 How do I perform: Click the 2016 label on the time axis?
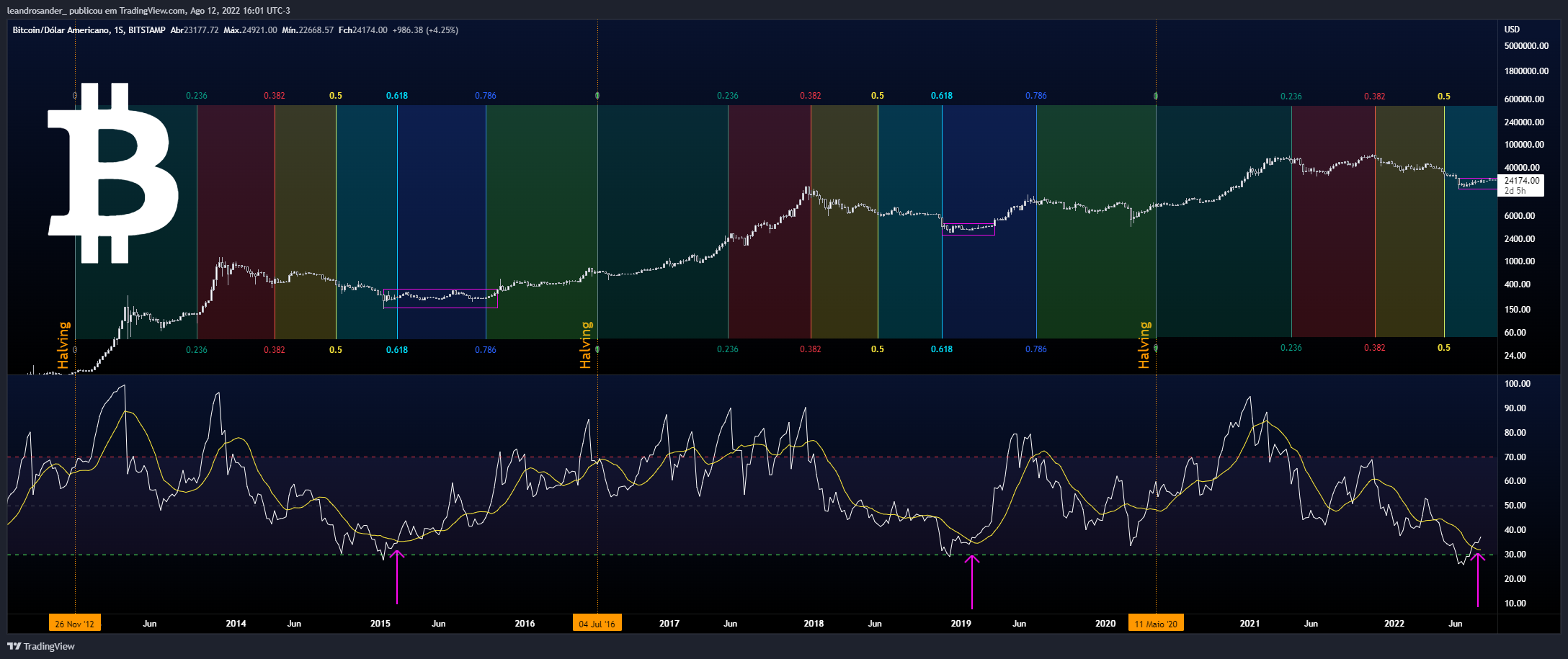tap(525, 624)
